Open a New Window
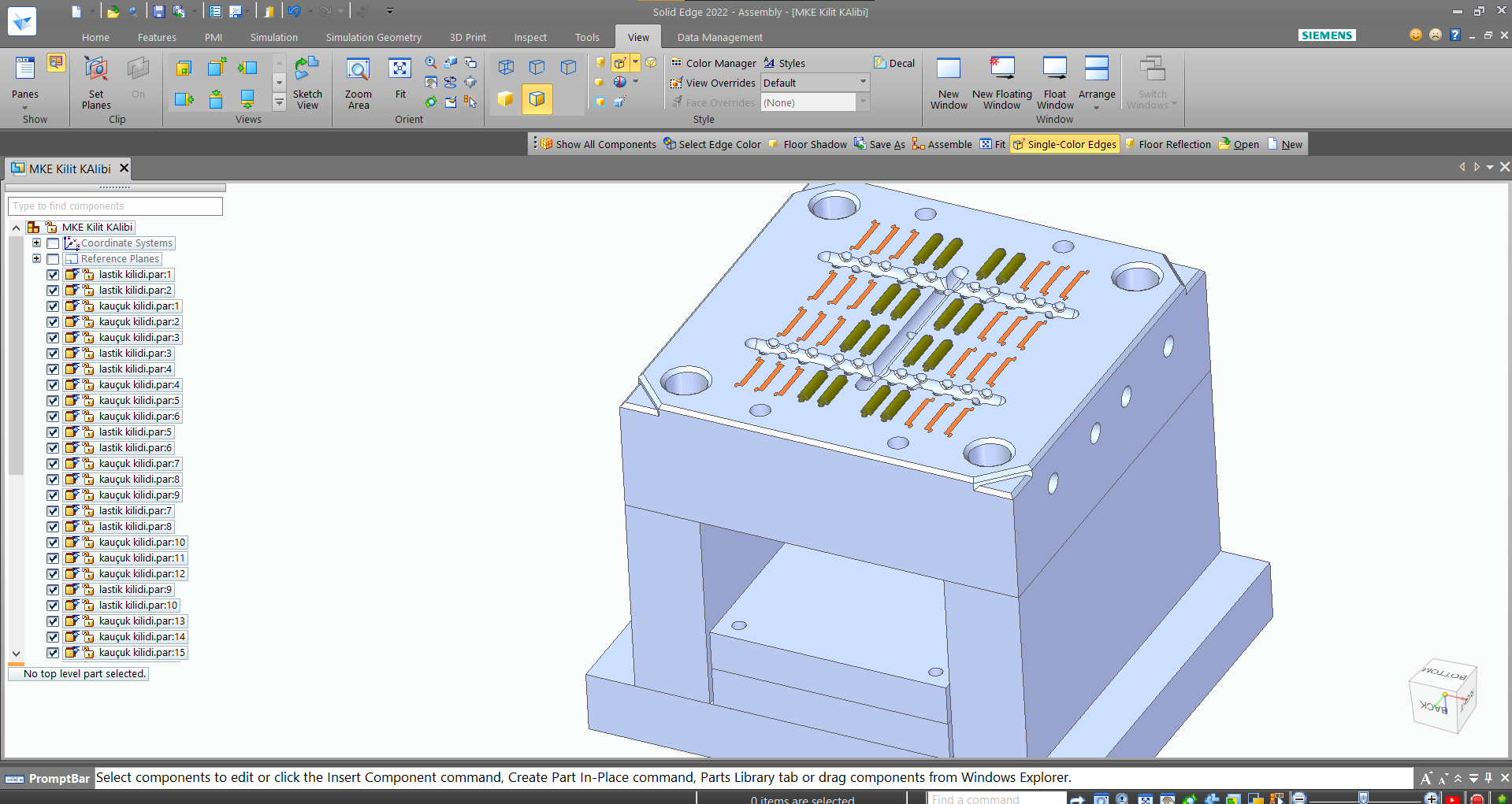Viewport: 1512px width, 804px height. coord(949,82)
